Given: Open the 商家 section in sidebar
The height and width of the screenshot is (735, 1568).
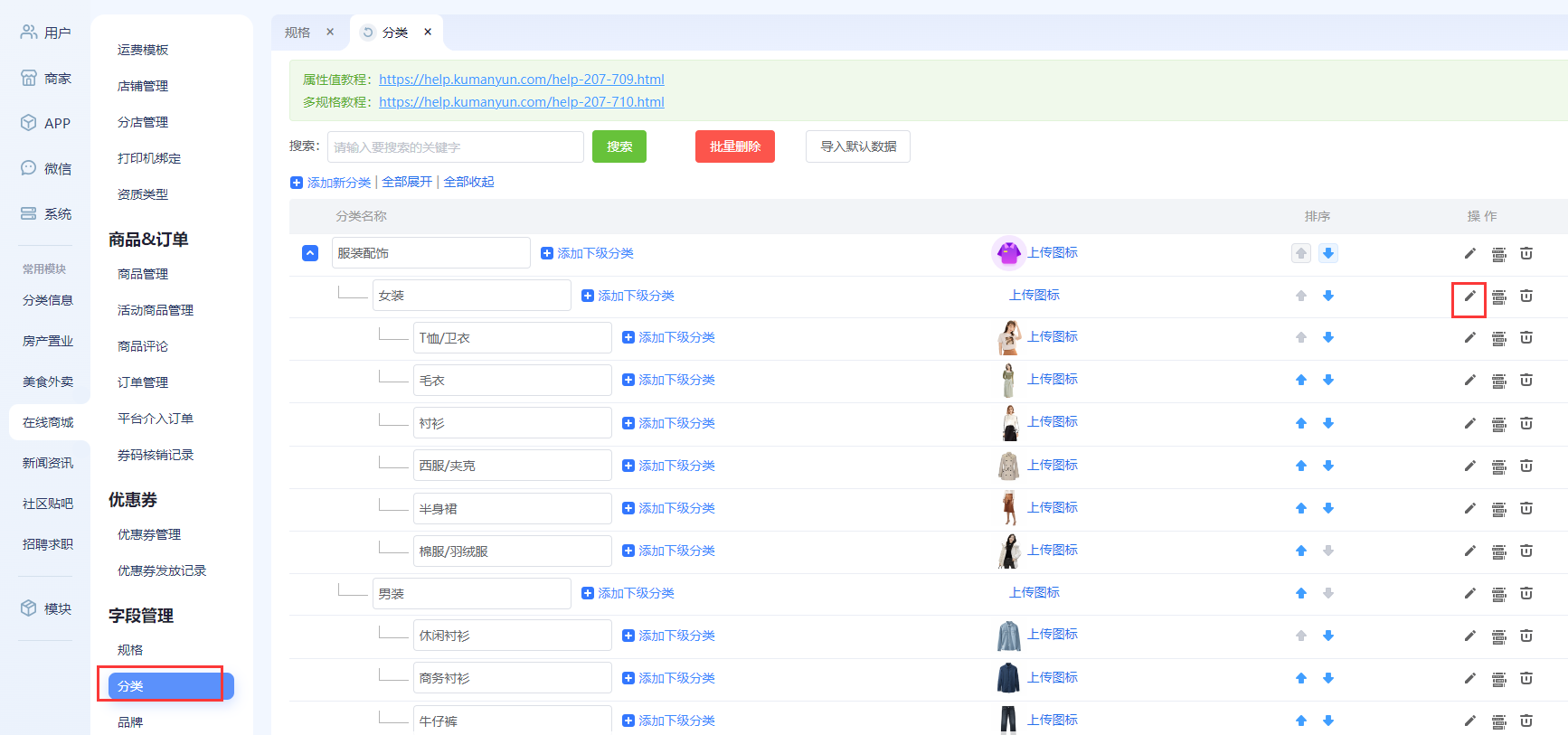Looking at the screenshot, I should tap(45, 79).
